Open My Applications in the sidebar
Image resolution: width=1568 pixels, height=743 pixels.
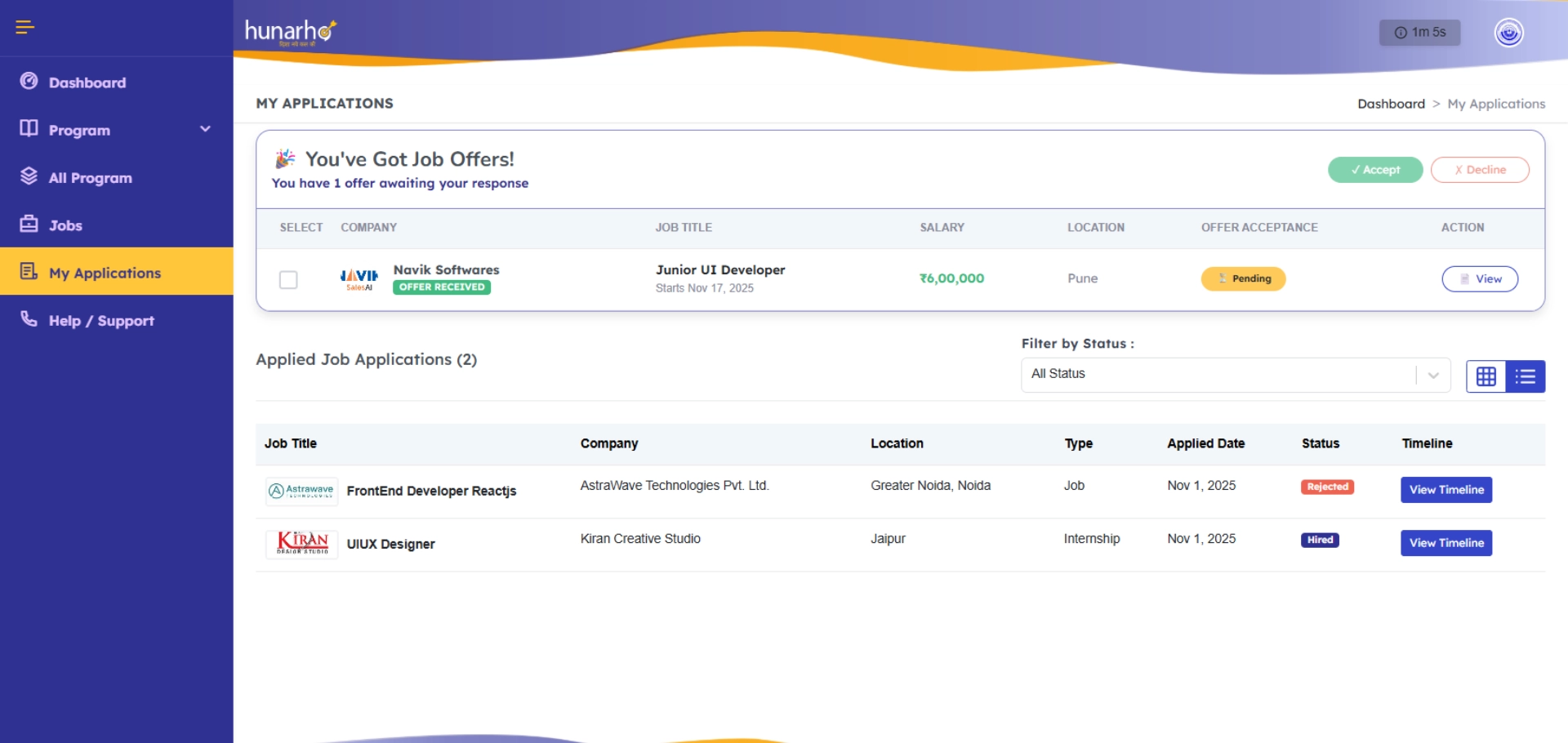point(105,272)
